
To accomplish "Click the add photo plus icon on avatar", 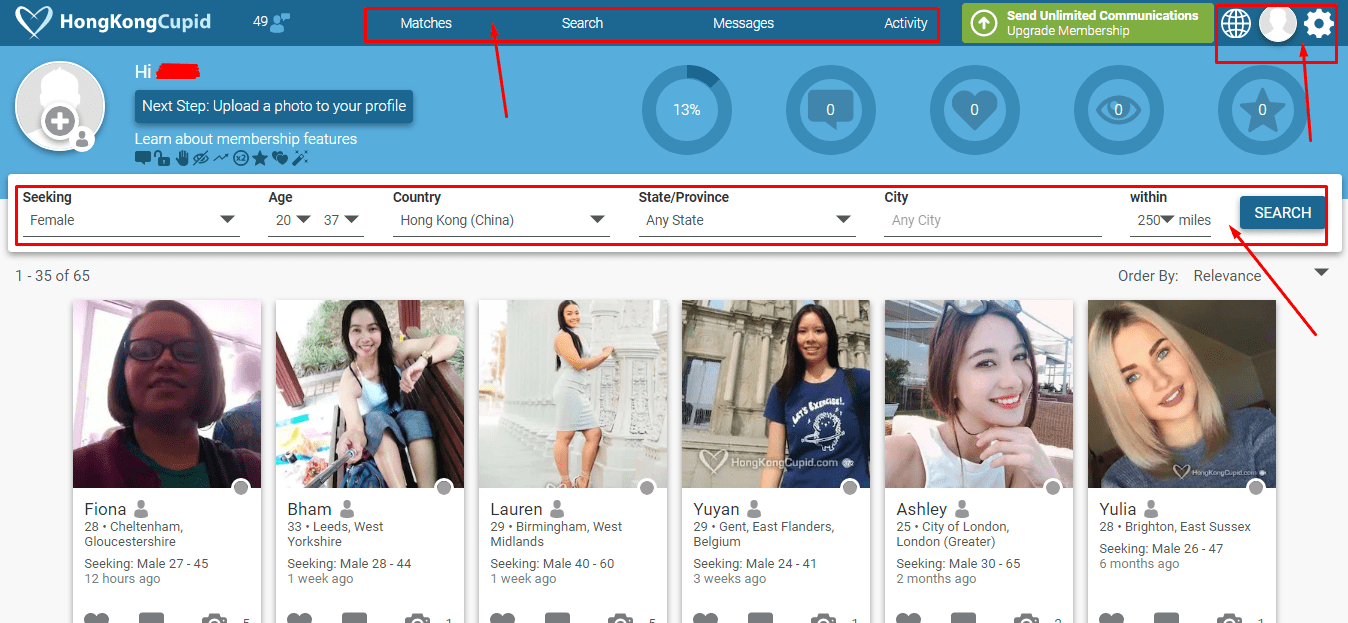I will [x=60, y=122].
